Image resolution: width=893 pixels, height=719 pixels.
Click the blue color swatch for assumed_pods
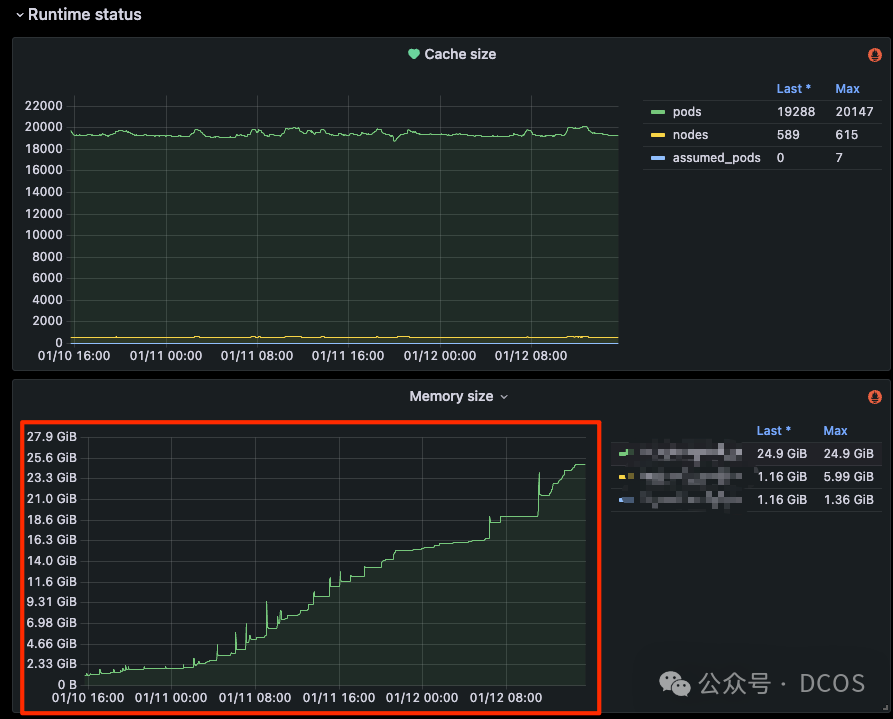pos(658,158)
